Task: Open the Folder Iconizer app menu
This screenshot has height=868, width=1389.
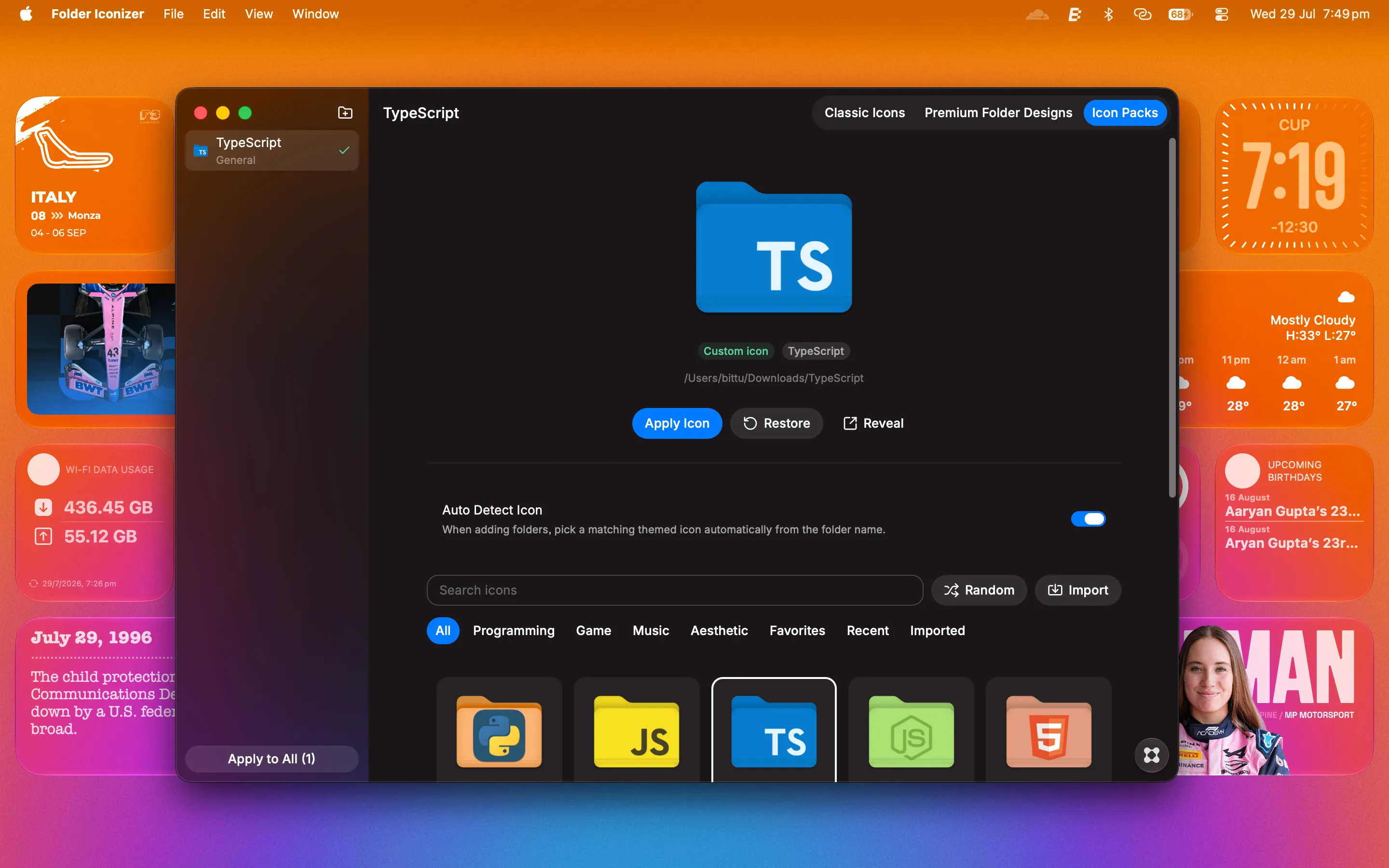Action: point(97,14)
